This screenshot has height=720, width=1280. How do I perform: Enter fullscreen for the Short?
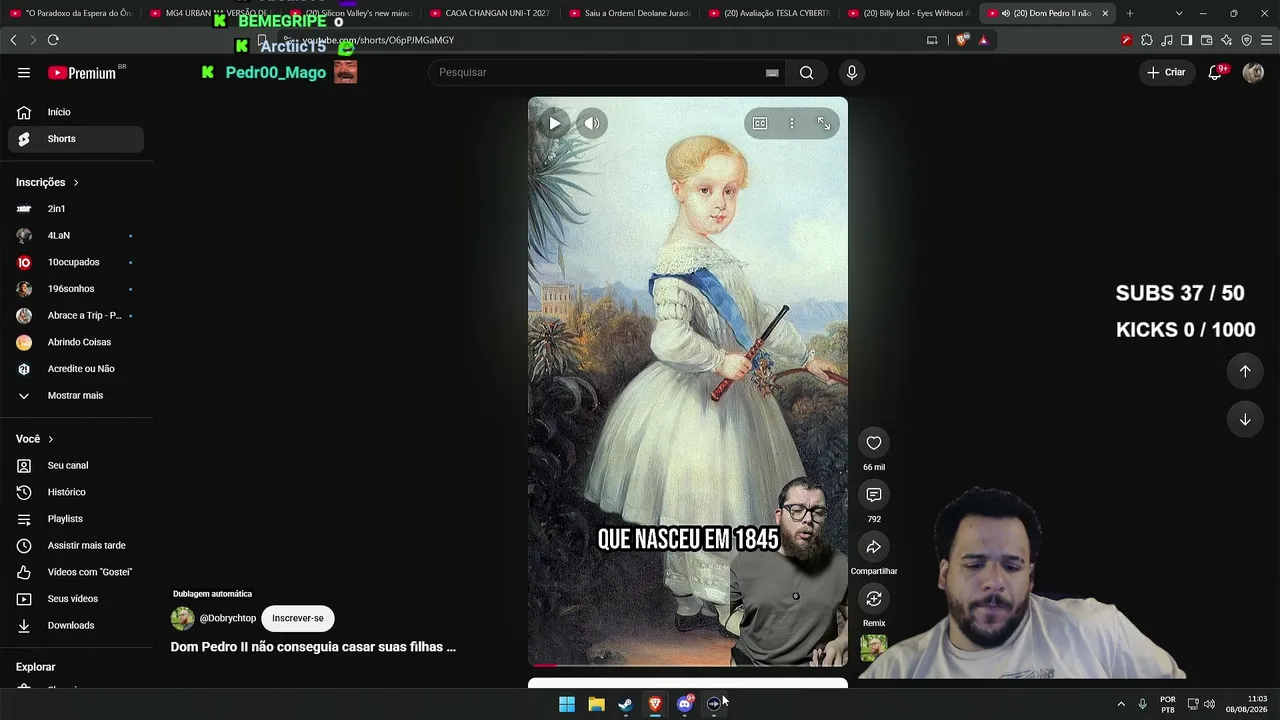pos(824,124)
